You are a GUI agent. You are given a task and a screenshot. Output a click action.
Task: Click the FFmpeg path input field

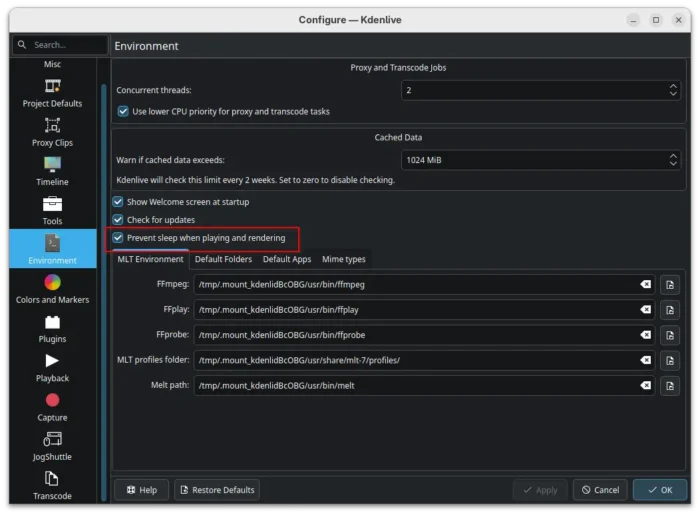click(424, 285)
